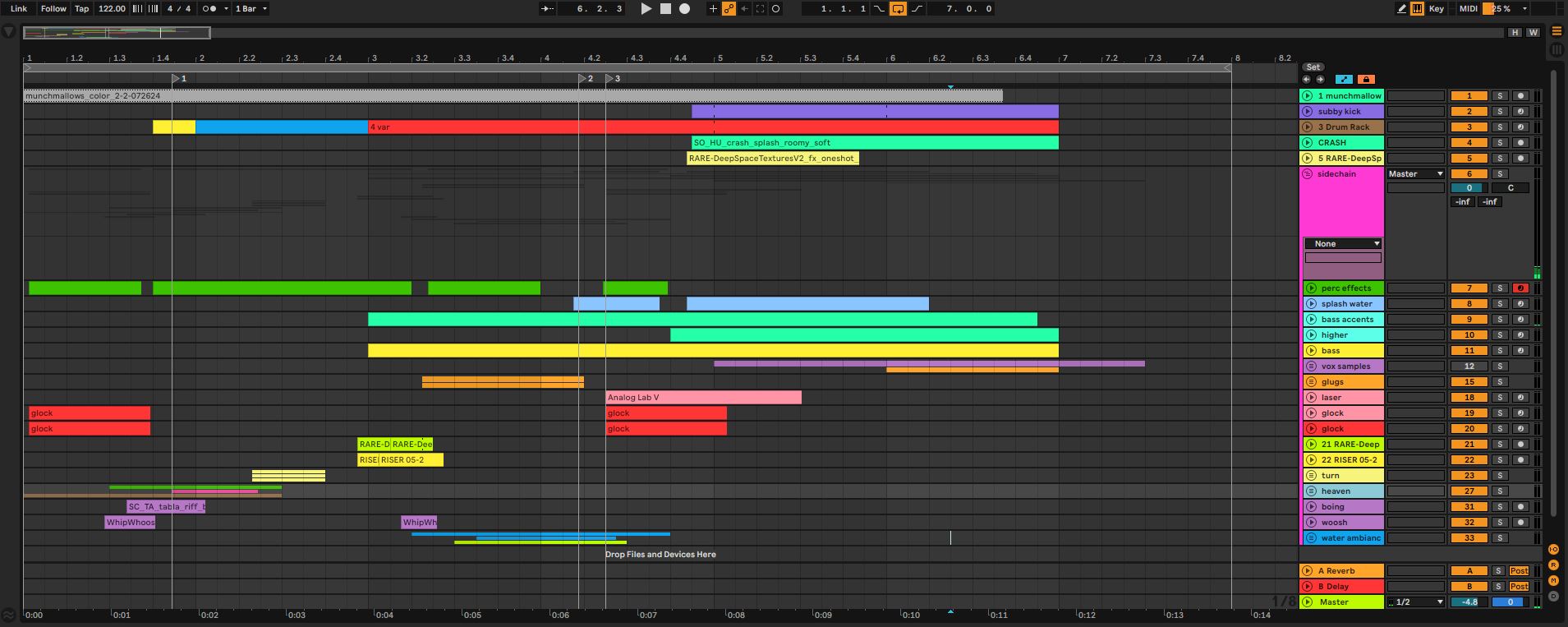The height and width of the screenshot is (627, 1568).
Task: Click the Lock Envelopes icon
Action: click(x=1366, y=80)
